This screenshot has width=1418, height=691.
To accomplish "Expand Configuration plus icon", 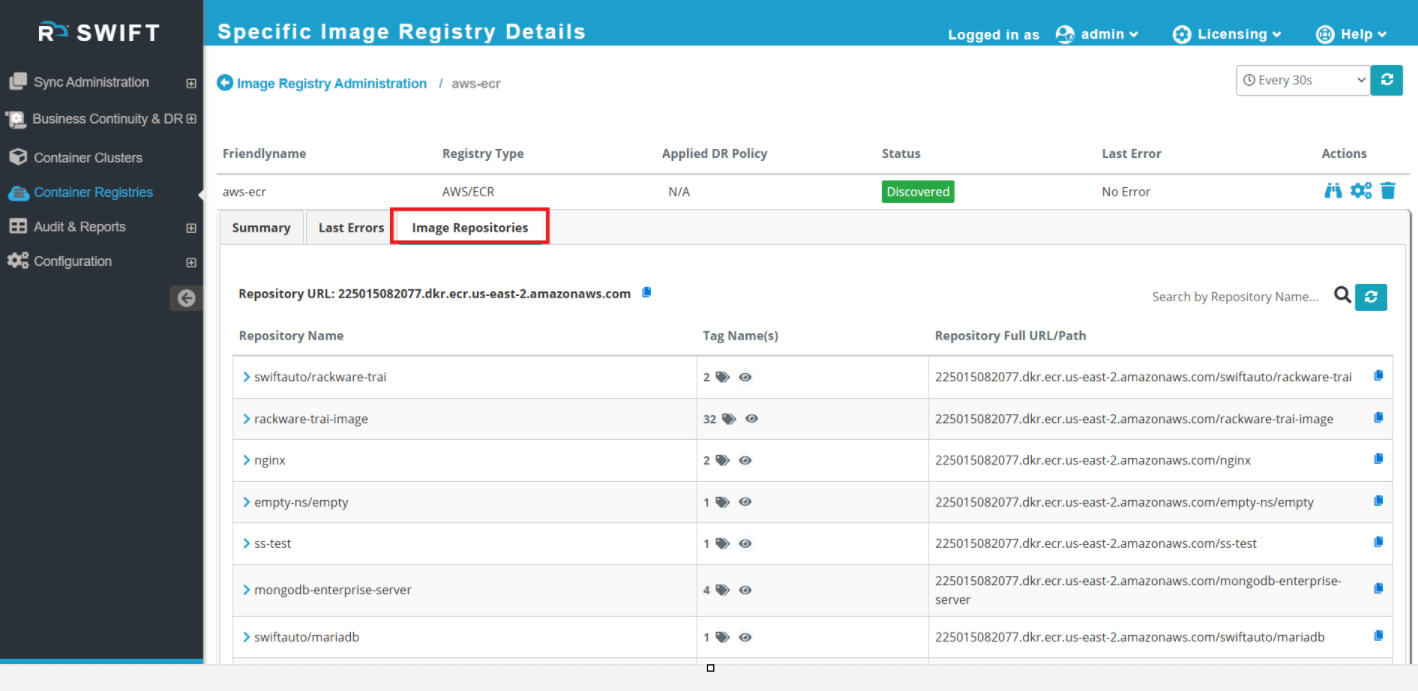I will [191, 262].
